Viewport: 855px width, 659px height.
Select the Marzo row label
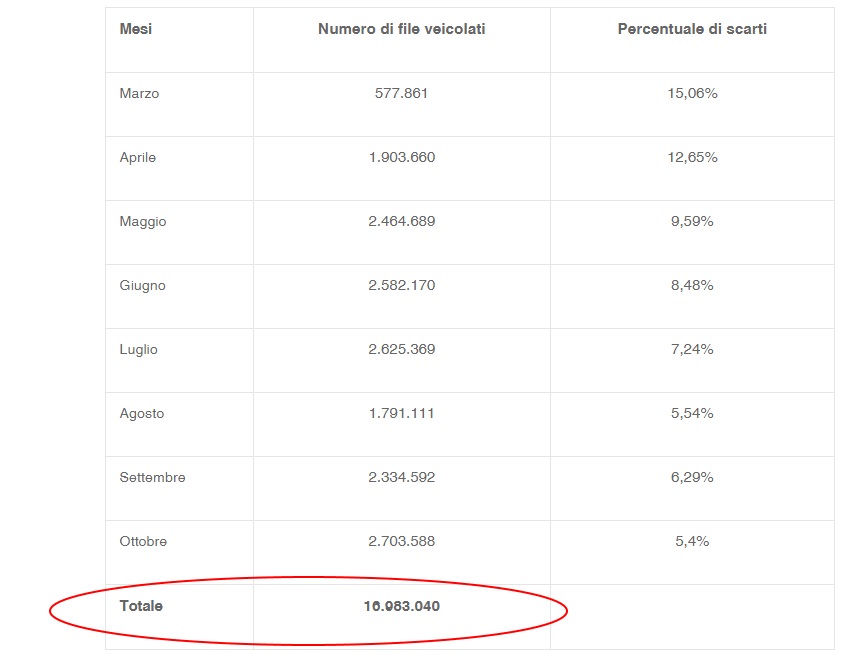coord(139,93)
